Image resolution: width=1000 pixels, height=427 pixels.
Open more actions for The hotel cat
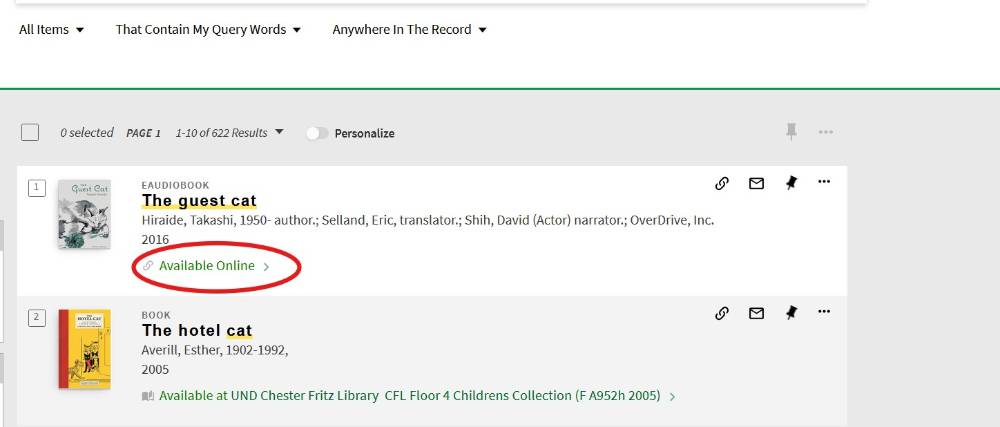point(824,312)
